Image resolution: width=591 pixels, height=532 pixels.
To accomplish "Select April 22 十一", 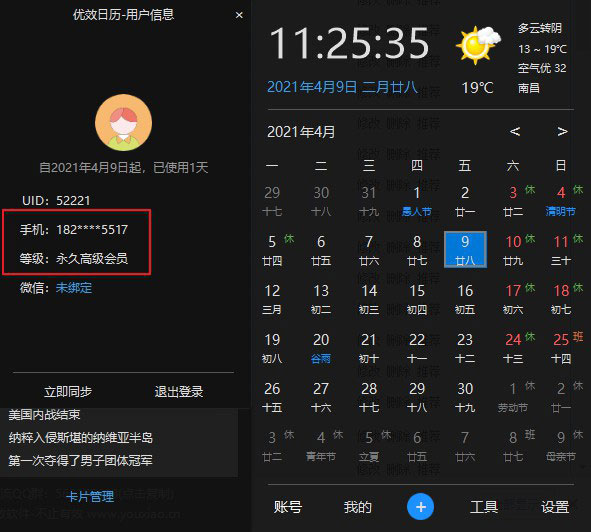I will pyautogui.click(x=416, y=348).
